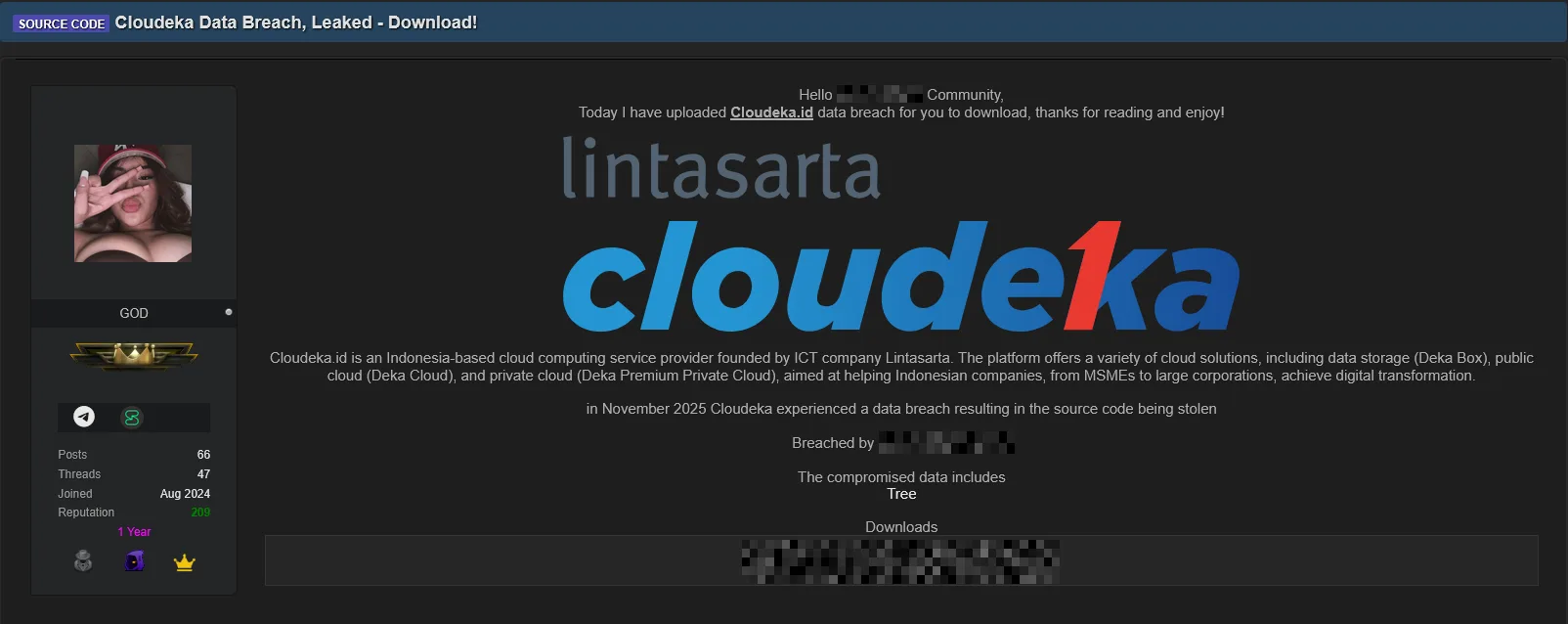Open the poster's avatar image

point(133,203)
